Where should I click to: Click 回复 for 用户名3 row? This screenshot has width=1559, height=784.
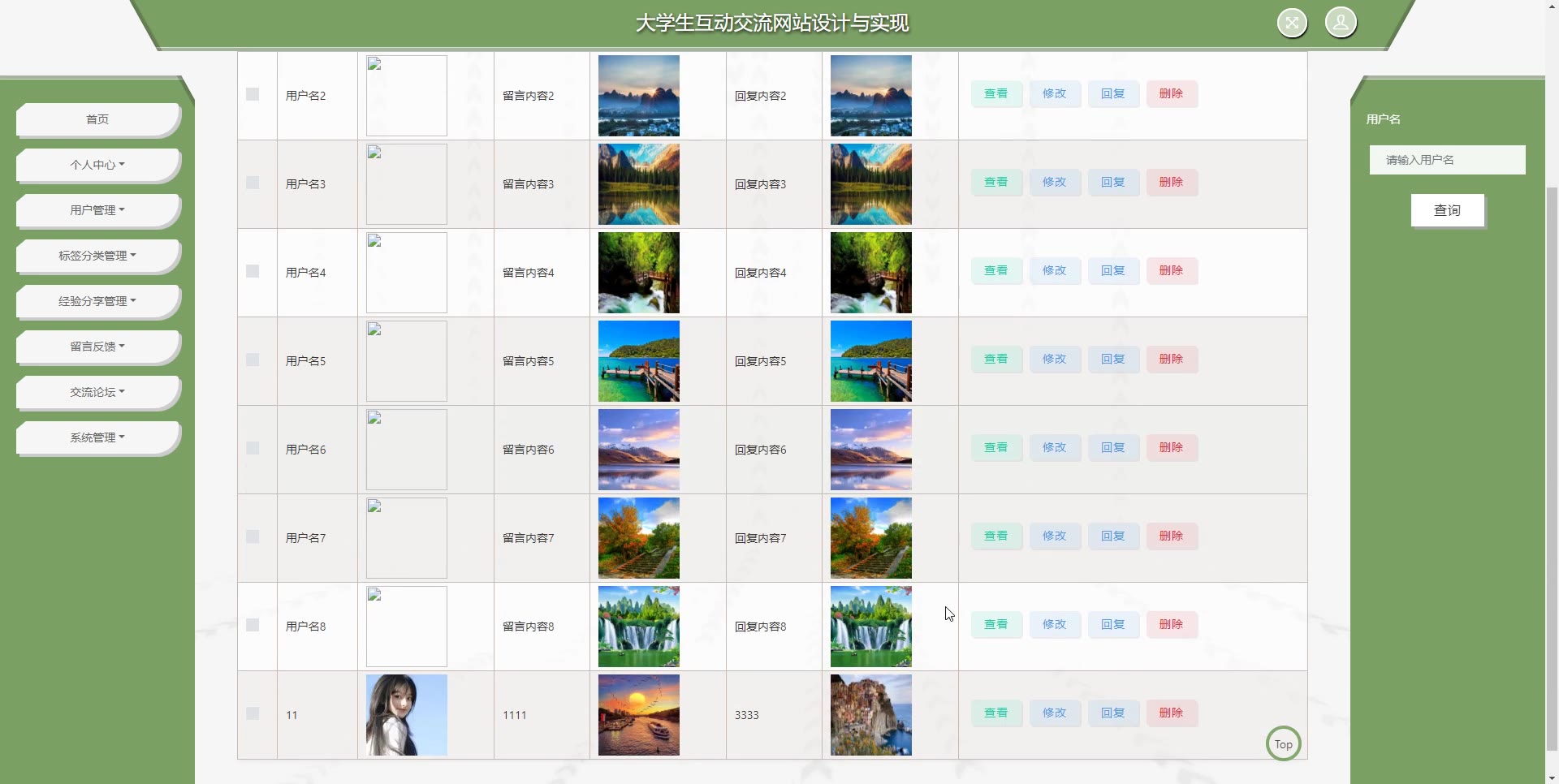(x=1113, y=182)
